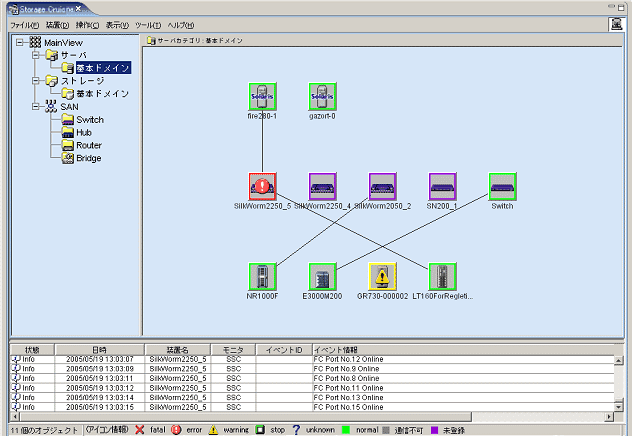Sort by the 状態 column header
This screenshot has width=632, height=436.
(32, 350)
